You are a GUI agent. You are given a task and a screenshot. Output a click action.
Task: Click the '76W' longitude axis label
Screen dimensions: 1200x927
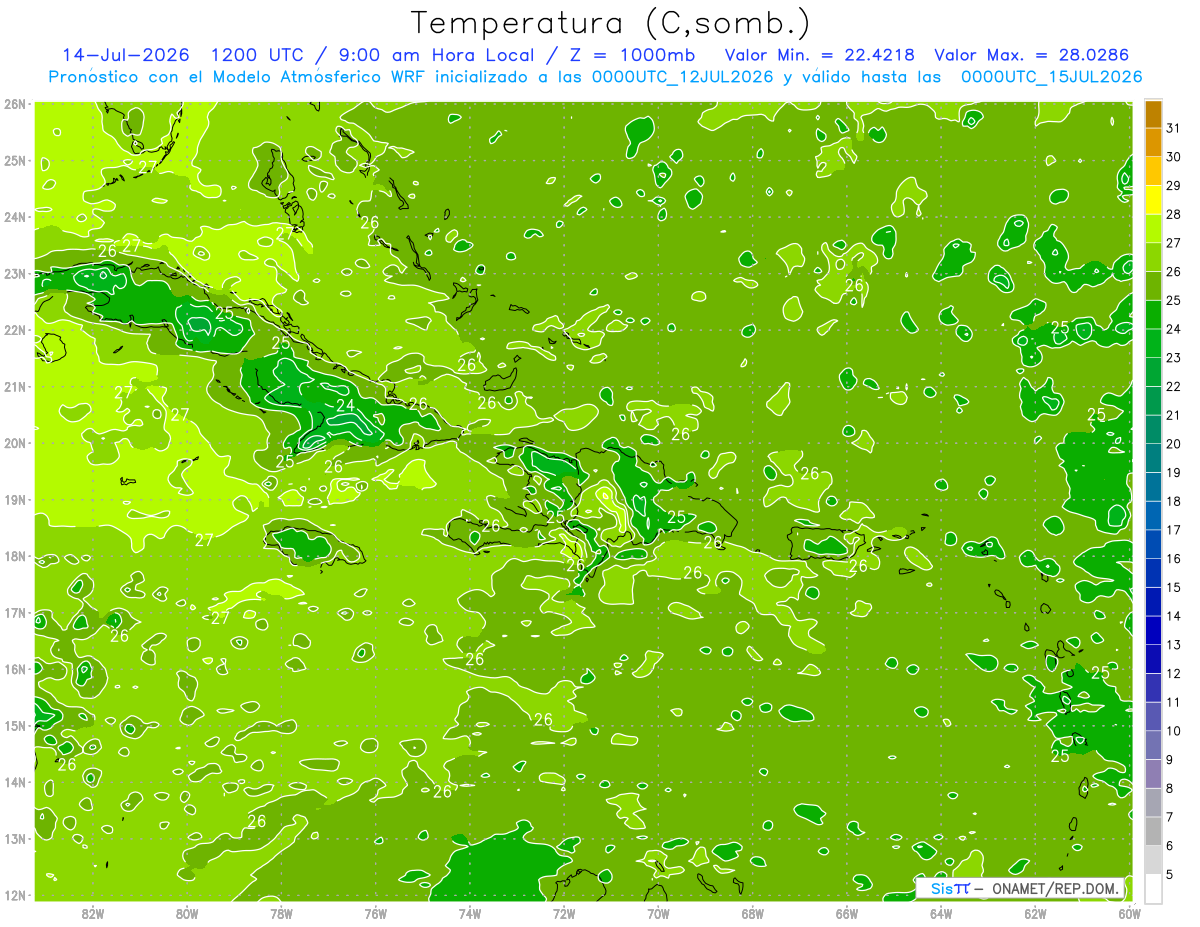pos(375,912)
